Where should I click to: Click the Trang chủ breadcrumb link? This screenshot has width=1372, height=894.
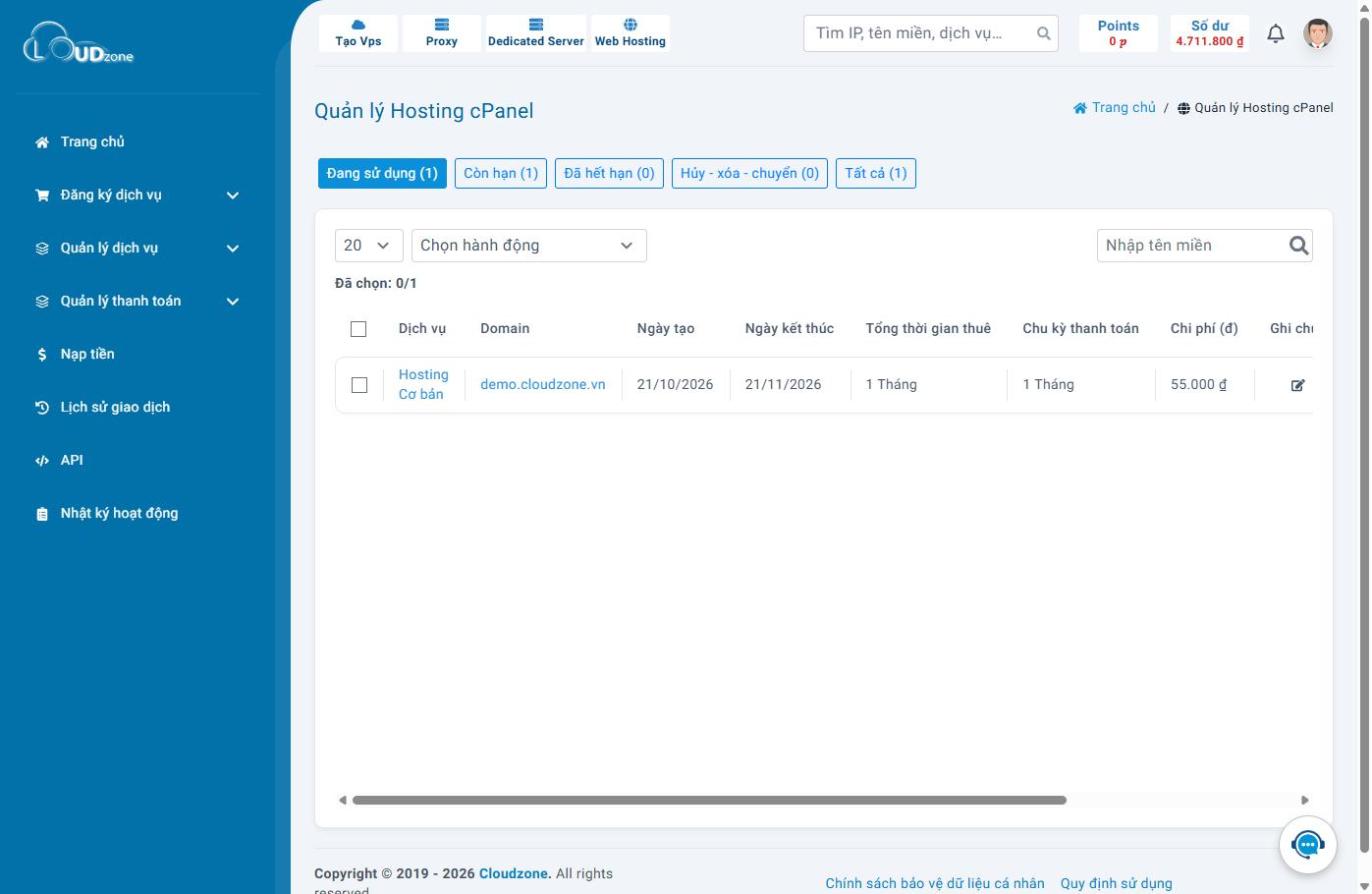(1114, 108)
